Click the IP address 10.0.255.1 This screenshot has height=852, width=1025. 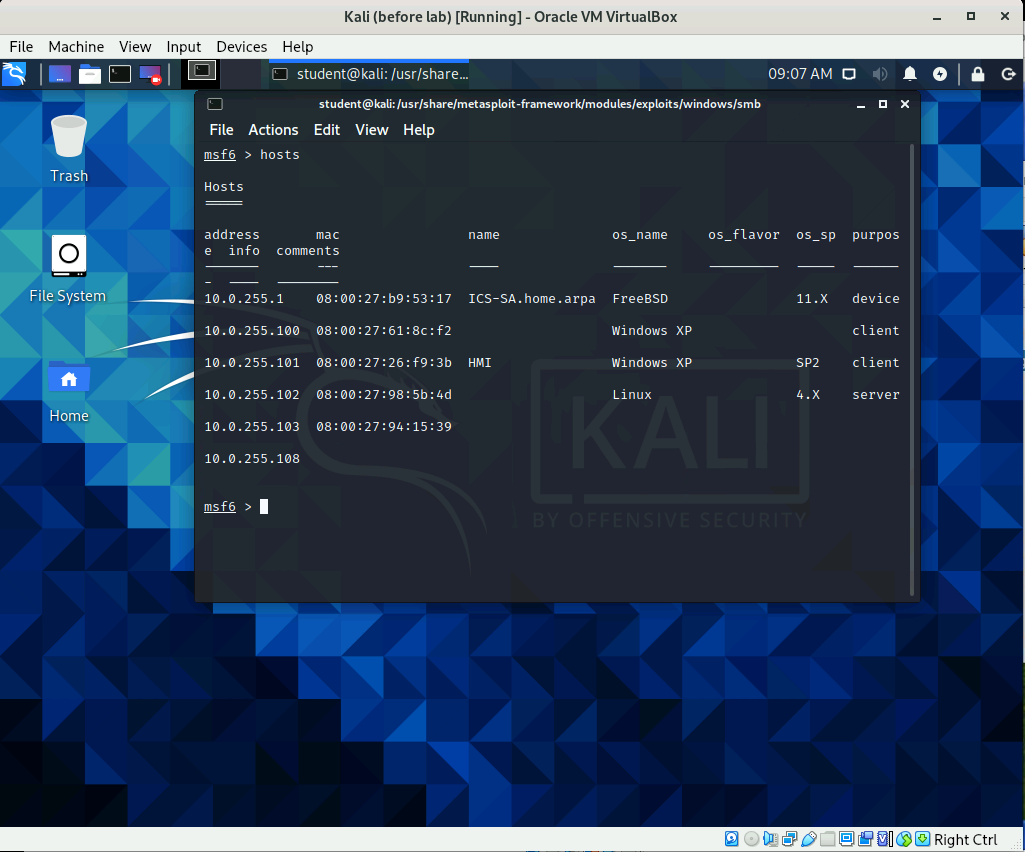[244, 299]
